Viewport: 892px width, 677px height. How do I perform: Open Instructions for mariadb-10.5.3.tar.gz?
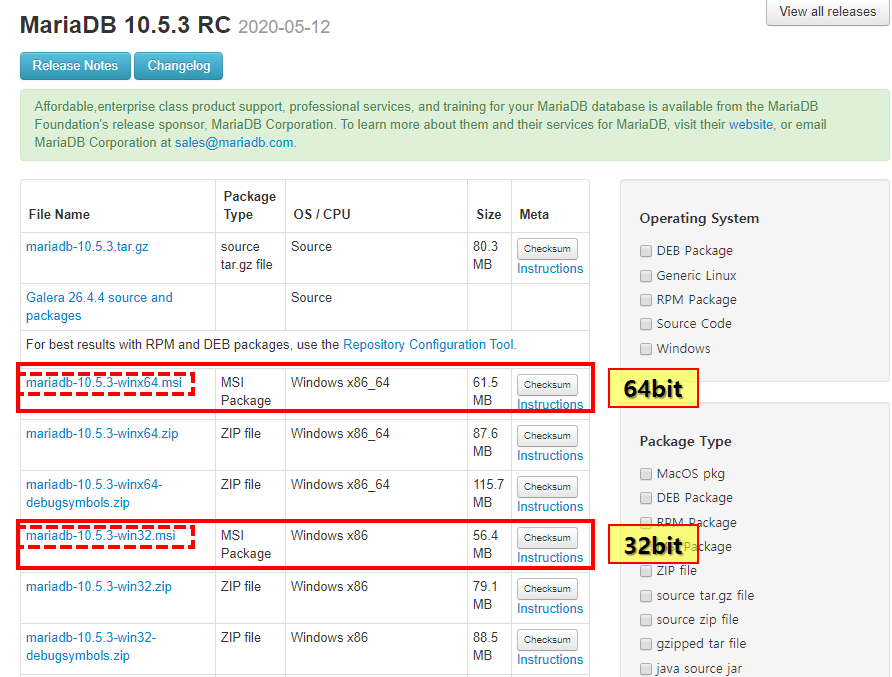click(550, 269)
